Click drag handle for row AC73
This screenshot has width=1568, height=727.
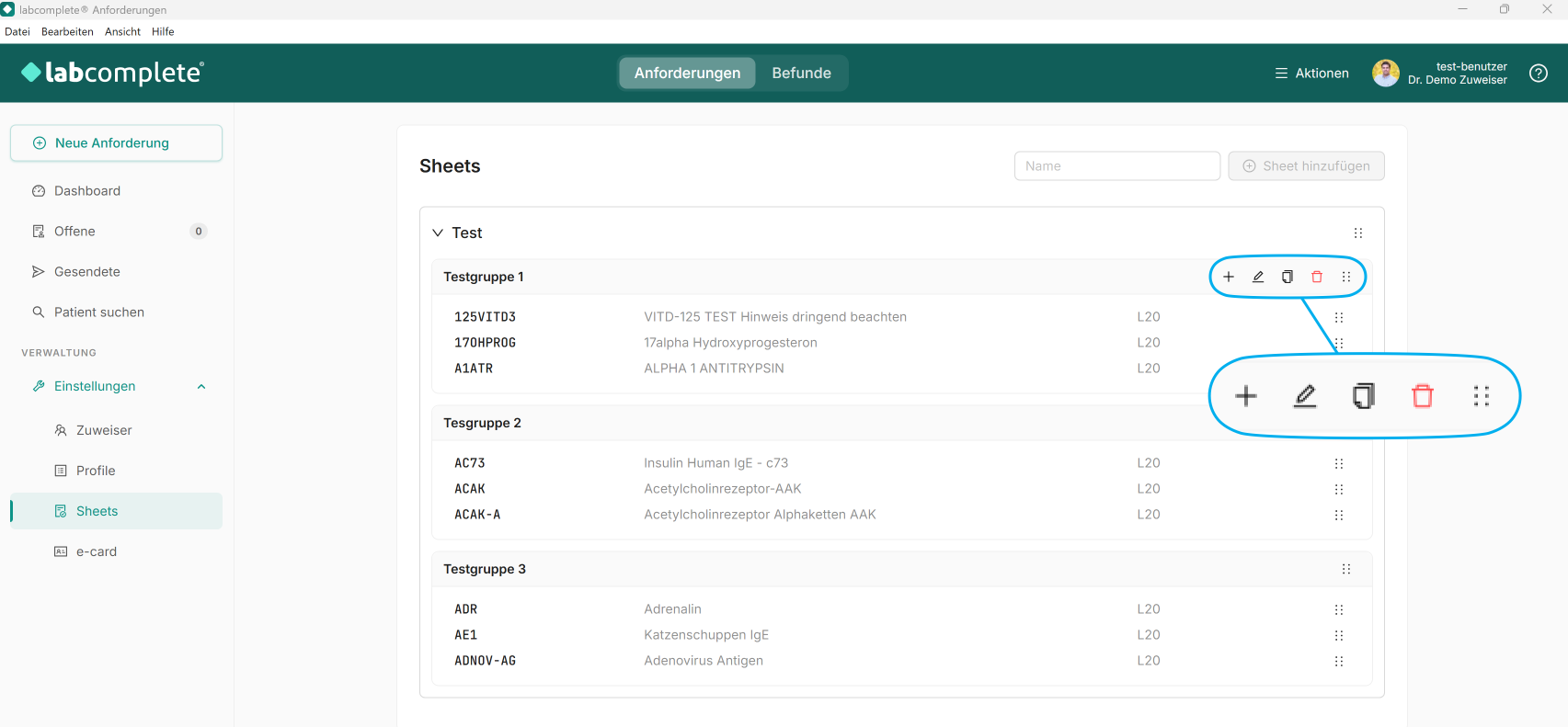[x=1339, y=463]
